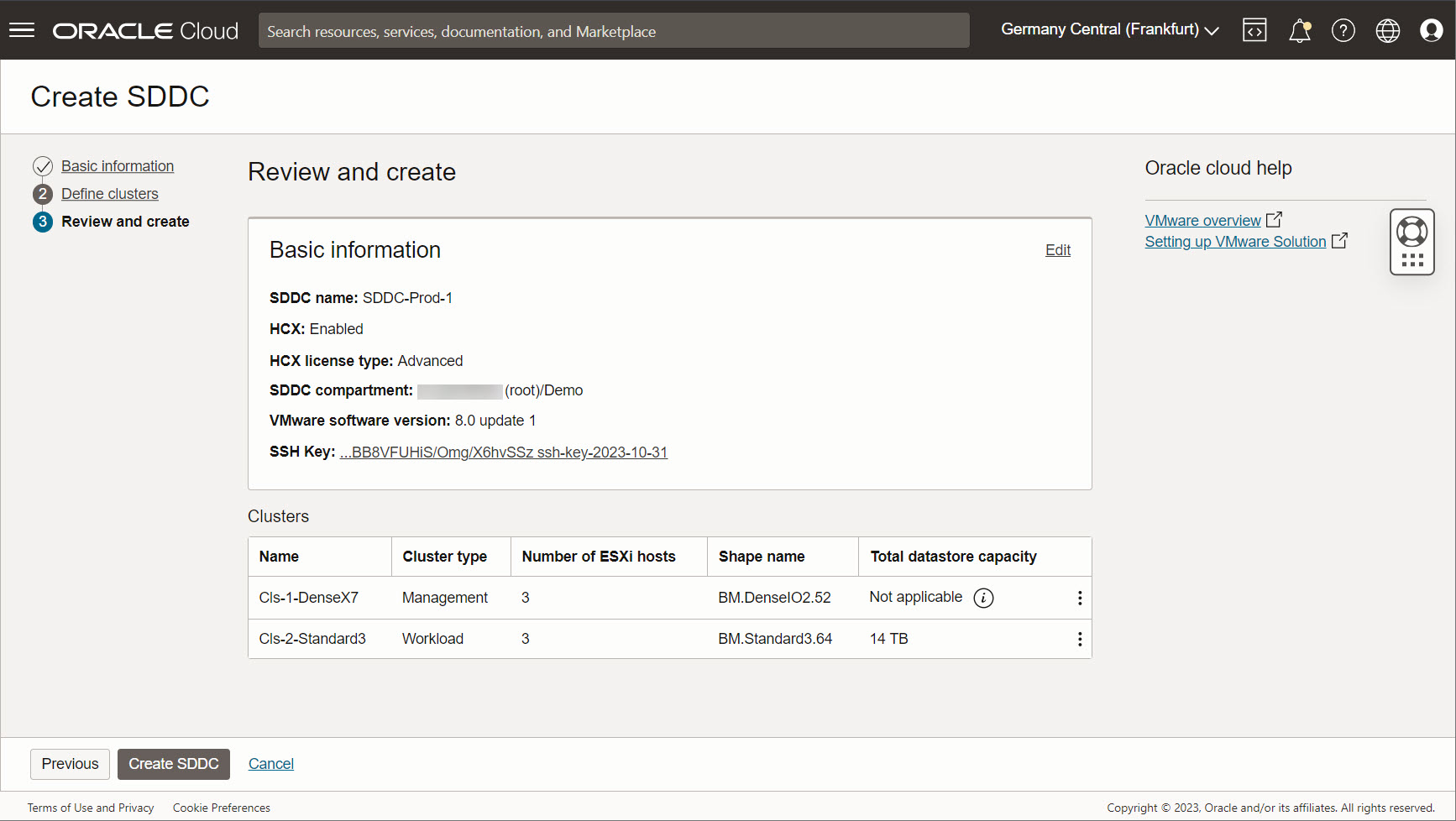Go to Basic information step
Screen dimensions: 1456x821
[118, 166]
